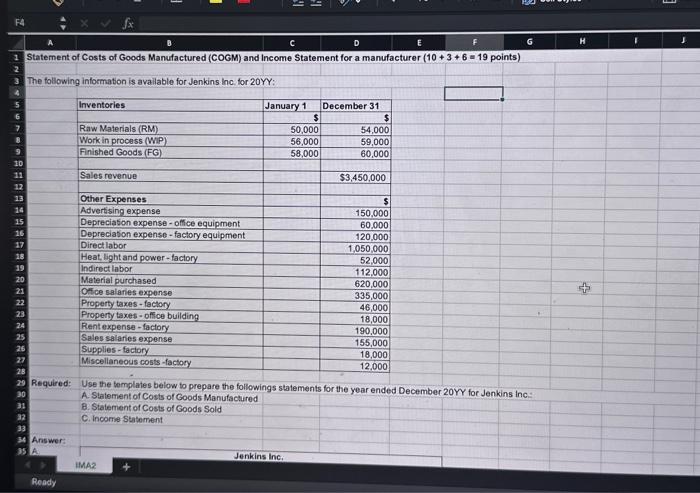
Task: Select row 1 header
Action: pos(17,58)
